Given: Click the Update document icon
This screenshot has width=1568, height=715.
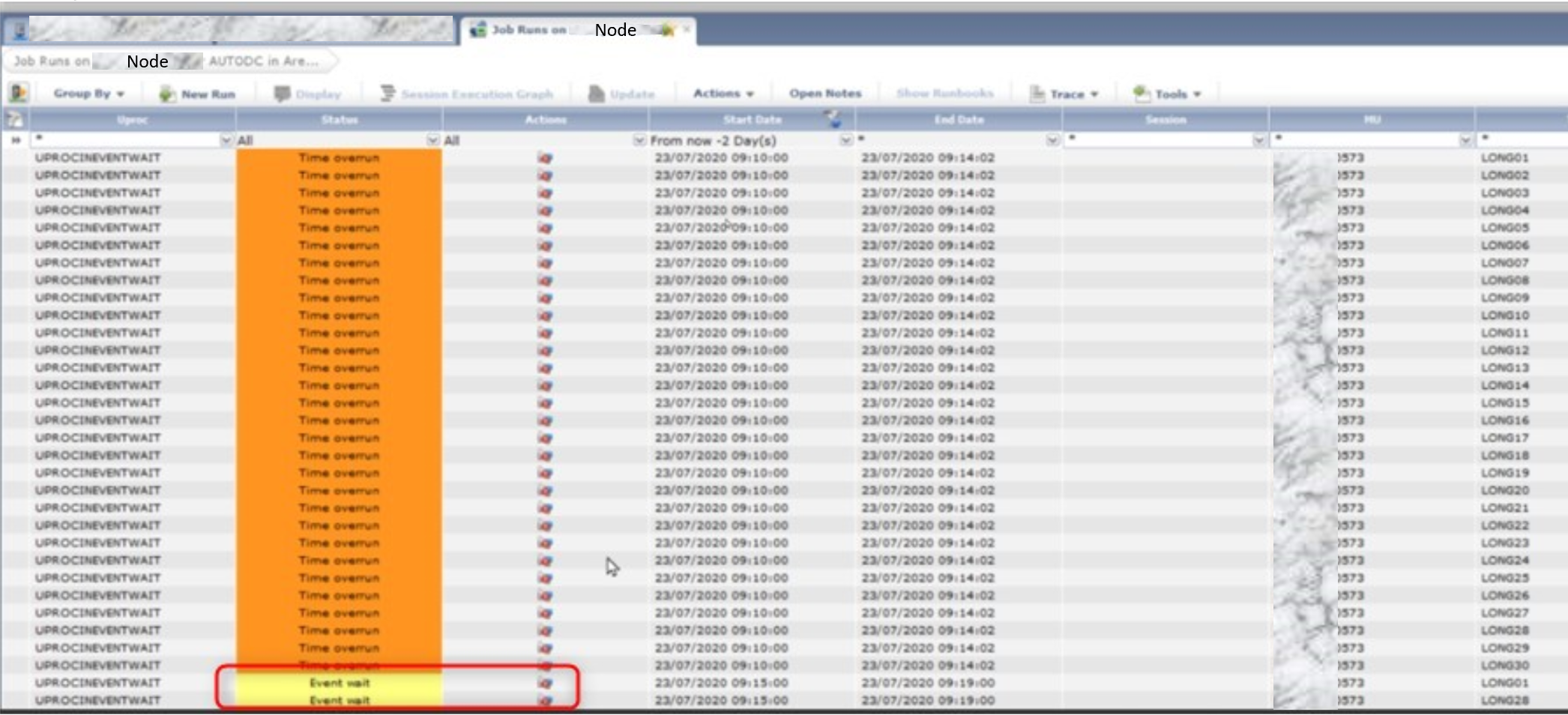Looking at the screenshot, I should [597, 94].
